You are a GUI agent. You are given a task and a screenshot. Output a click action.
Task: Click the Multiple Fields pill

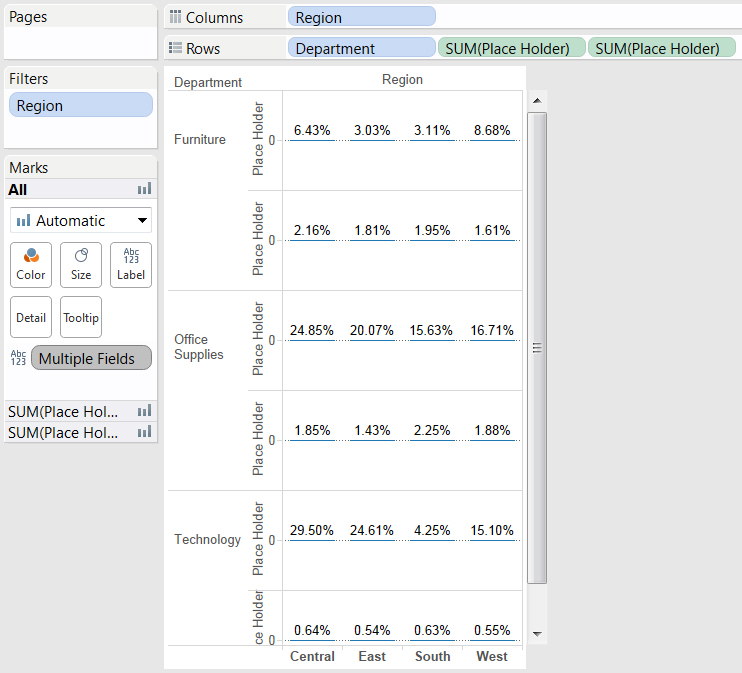click(x=91, y=358)
